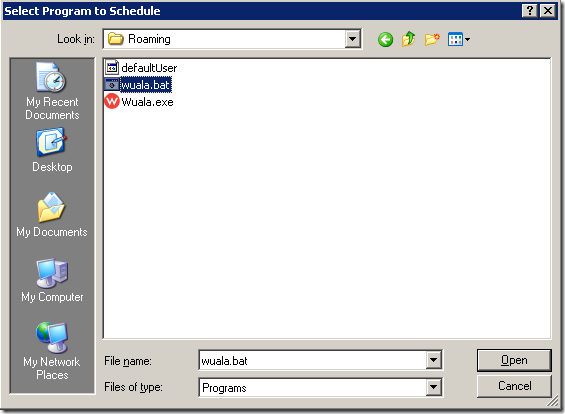Select the wuala.bat file
The image size is (565, 414).
[138, 85]
